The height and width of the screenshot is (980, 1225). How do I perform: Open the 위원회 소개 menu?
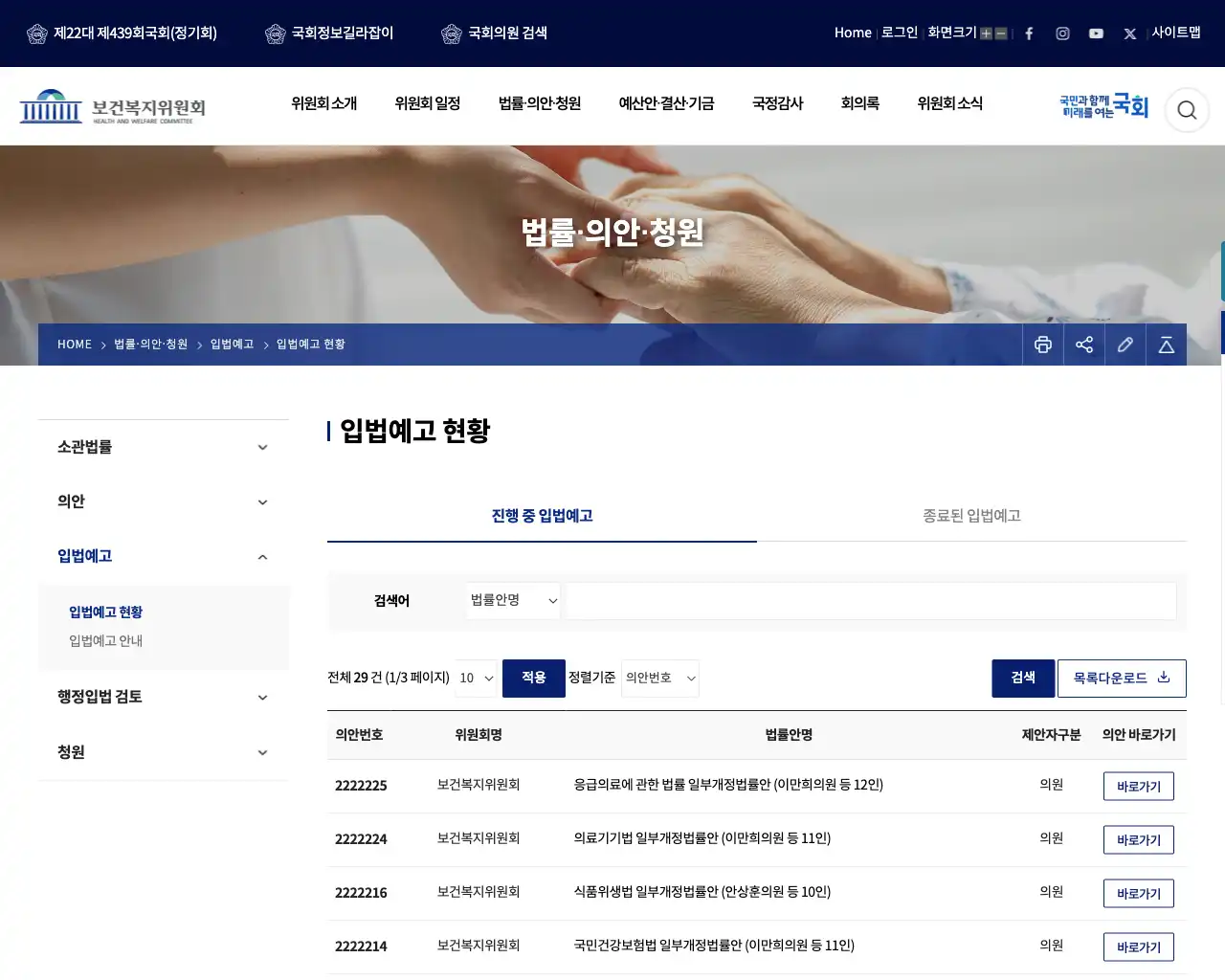[x=324, y=103]
